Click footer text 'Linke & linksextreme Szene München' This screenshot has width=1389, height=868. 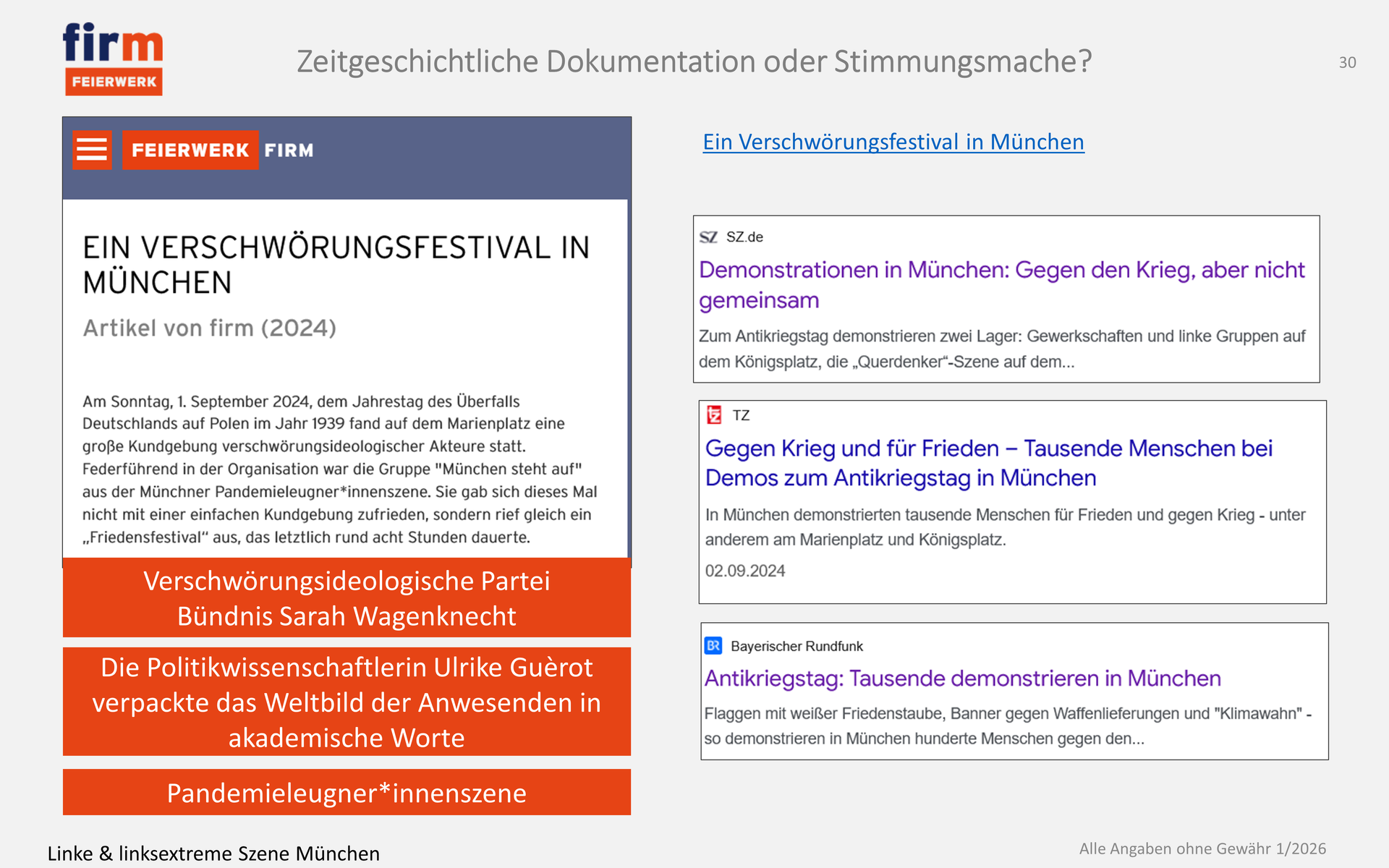click(213, 854)
